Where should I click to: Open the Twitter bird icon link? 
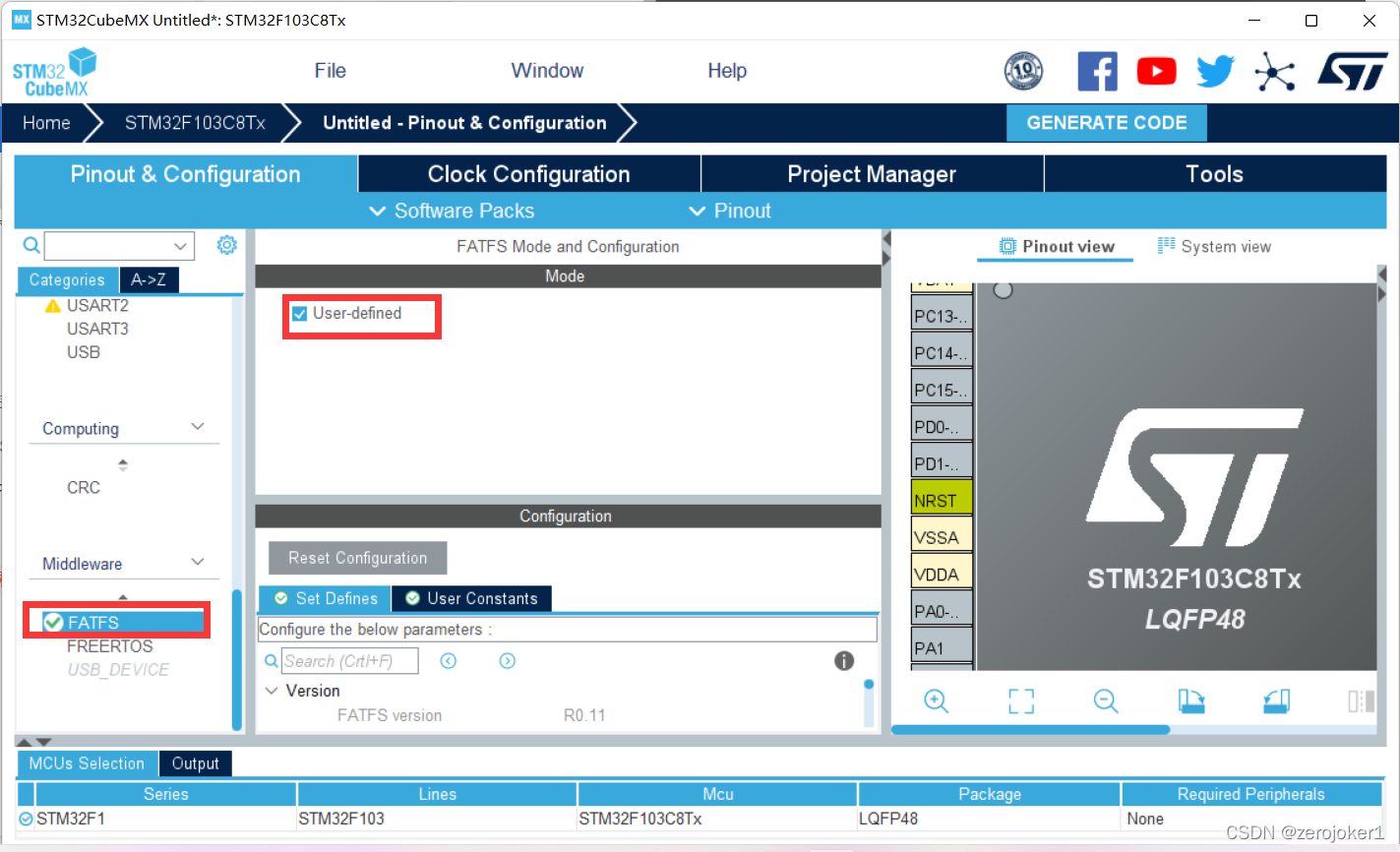coord(1215,71)
